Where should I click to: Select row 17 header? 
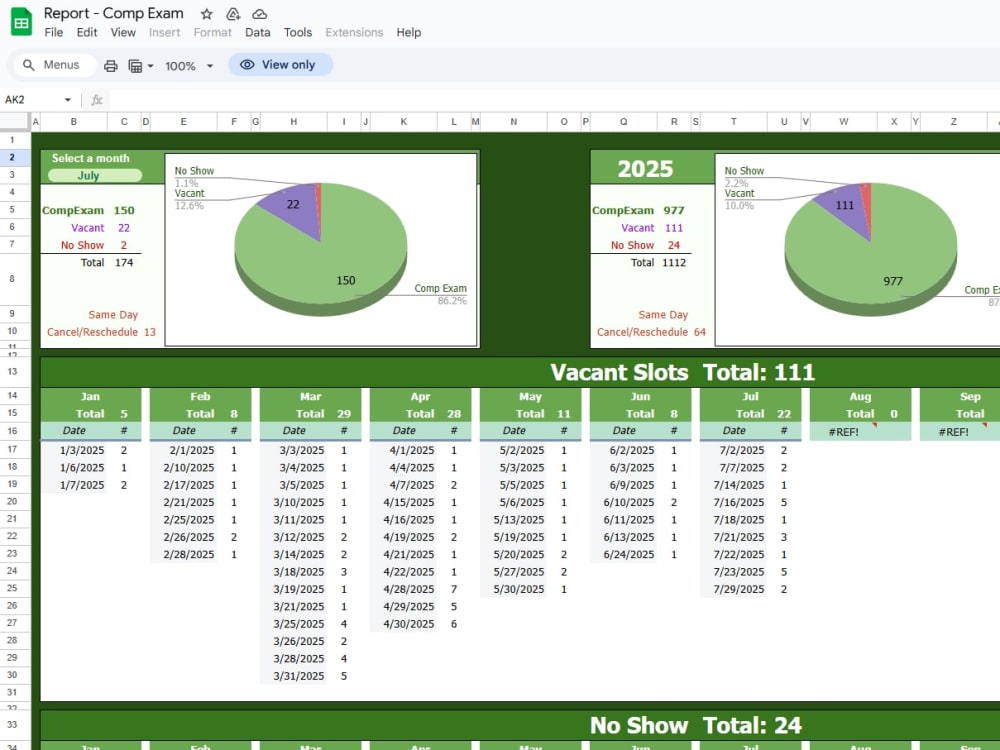(12, 450)
